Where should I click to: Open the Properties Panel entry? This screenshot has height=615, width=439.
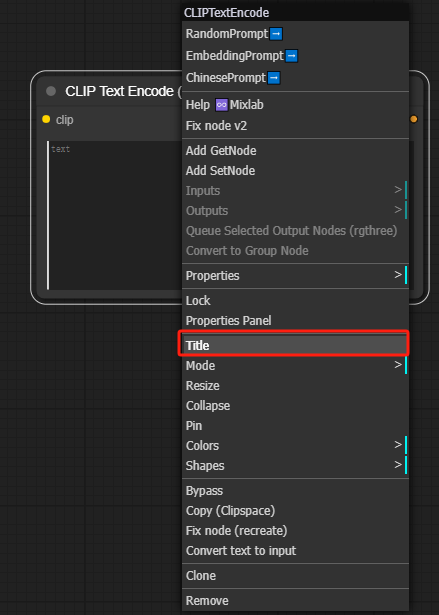click(295, 321)
